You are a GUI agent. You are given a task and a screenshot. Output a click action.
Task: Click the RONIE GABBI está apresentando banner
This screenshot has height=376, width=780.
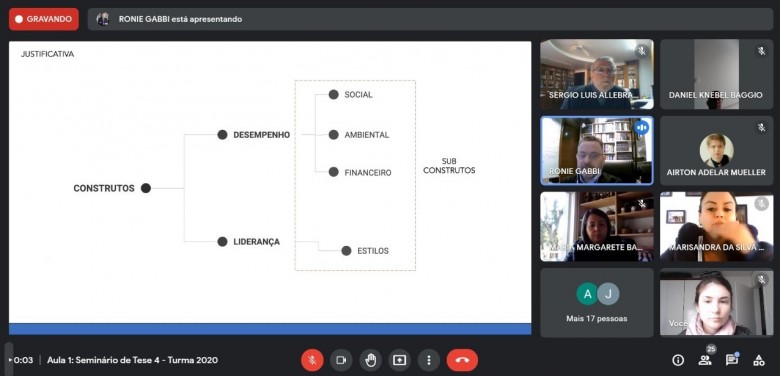(x=430, y=19)
